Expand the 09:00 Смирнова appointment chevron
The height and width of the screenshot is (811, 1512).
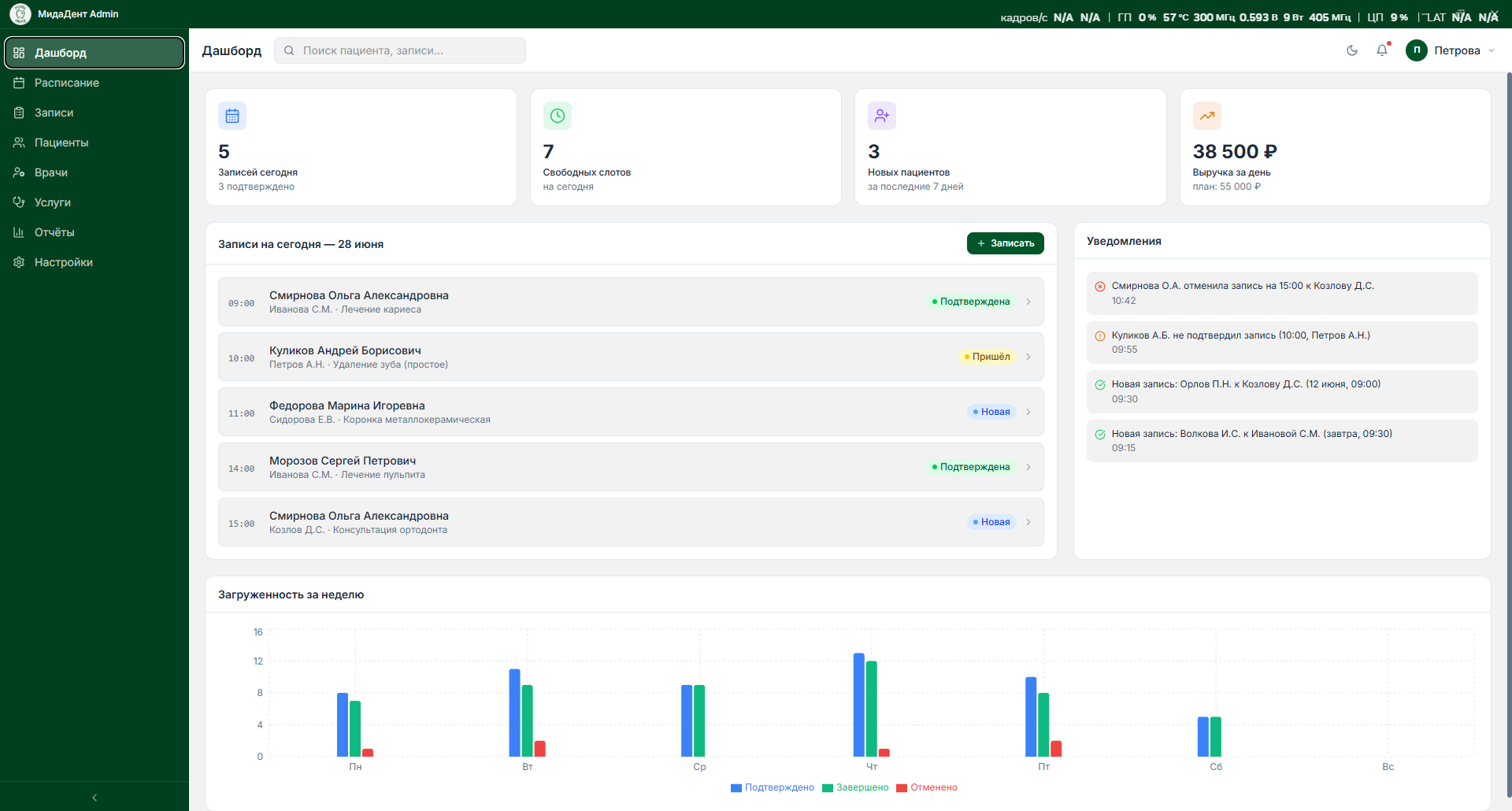[x=1028, y=302]
